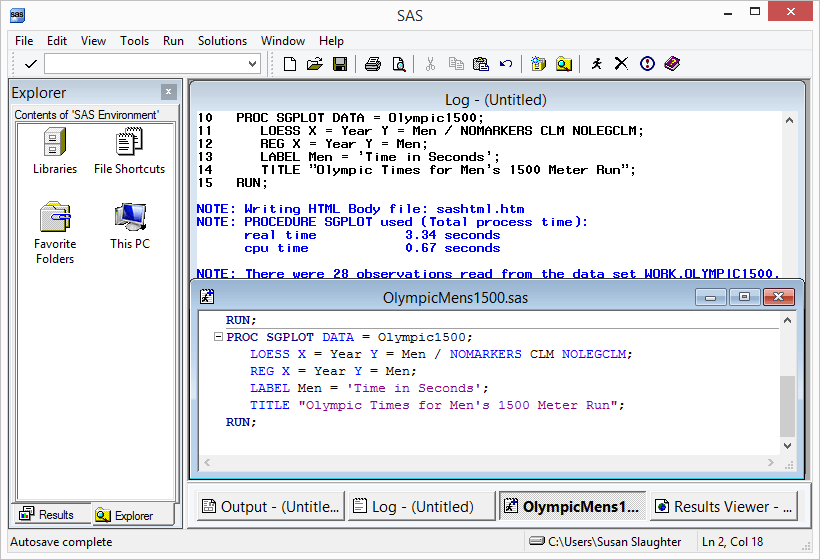Click the 'Log - (Untitled)' window title

(495, 99)
